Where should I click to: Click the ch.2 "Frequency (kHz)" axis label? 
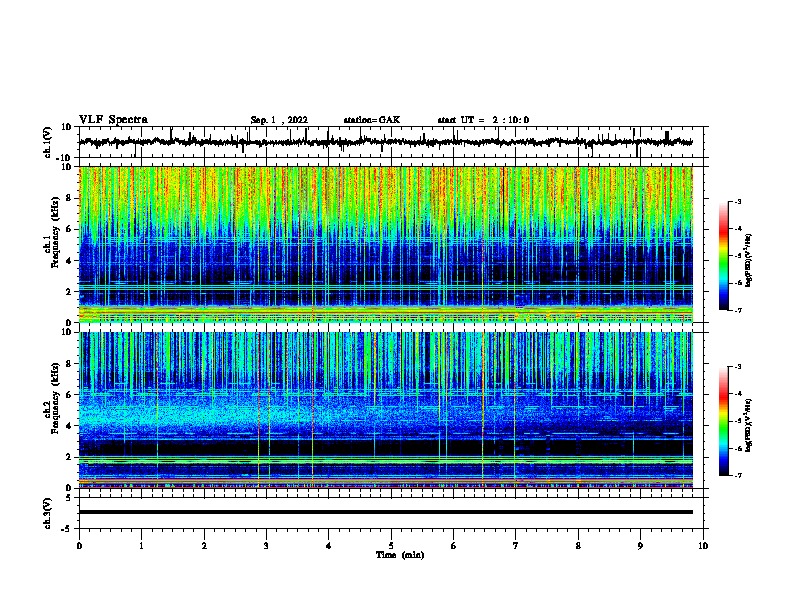pyautogui.click(x=56, y=398)
